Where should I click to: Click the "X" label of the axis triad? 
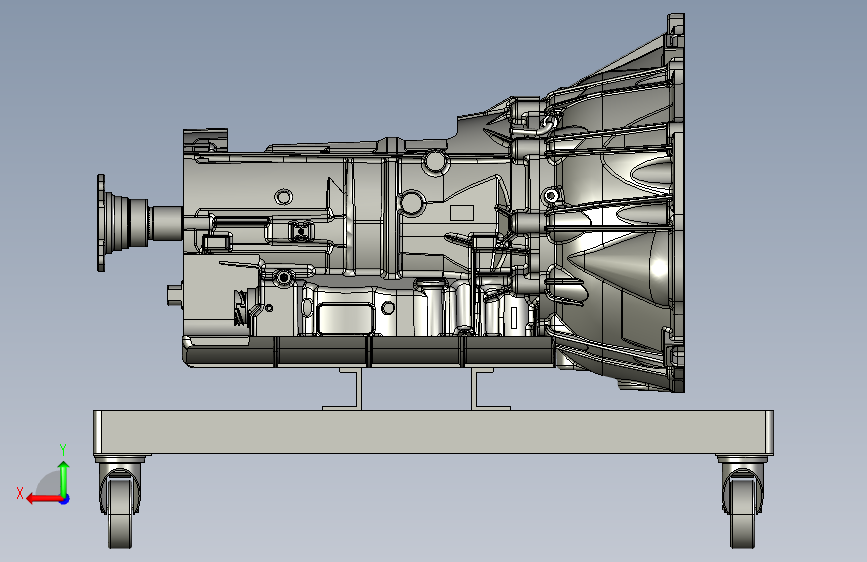pyautogui.click(x=20, y=493)
